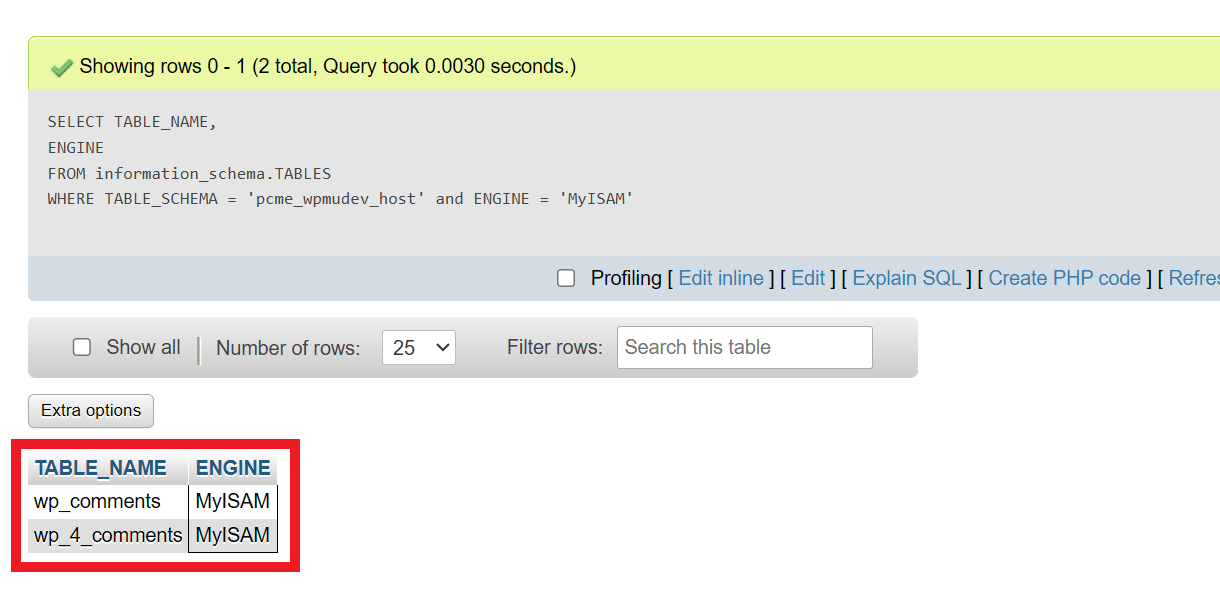Open the "Edit" link

coord(808,278)
